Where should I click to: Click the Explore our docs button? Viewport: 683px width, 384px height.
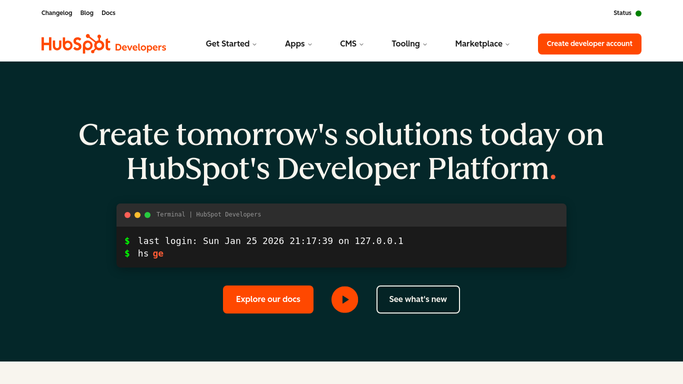tap(268, 299)
